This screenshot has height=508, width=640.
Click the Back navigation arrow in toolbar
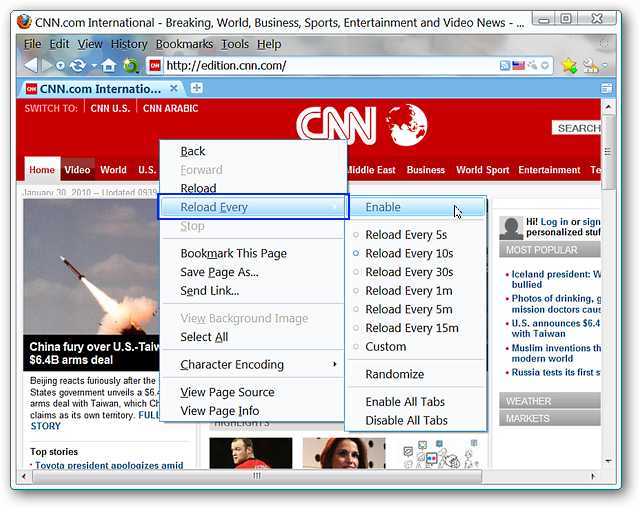tap(31, 65)
